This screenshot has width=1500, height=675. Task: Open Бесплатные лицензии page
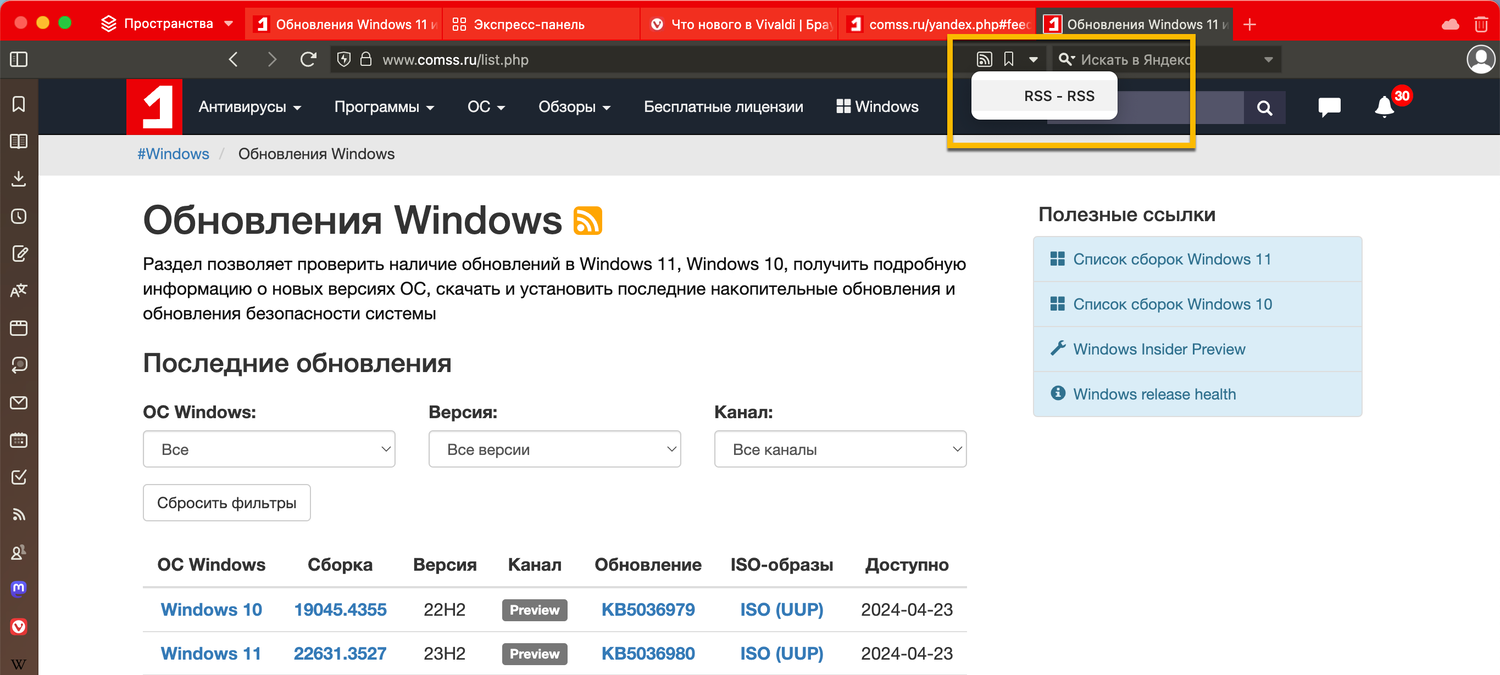point(724,107)
